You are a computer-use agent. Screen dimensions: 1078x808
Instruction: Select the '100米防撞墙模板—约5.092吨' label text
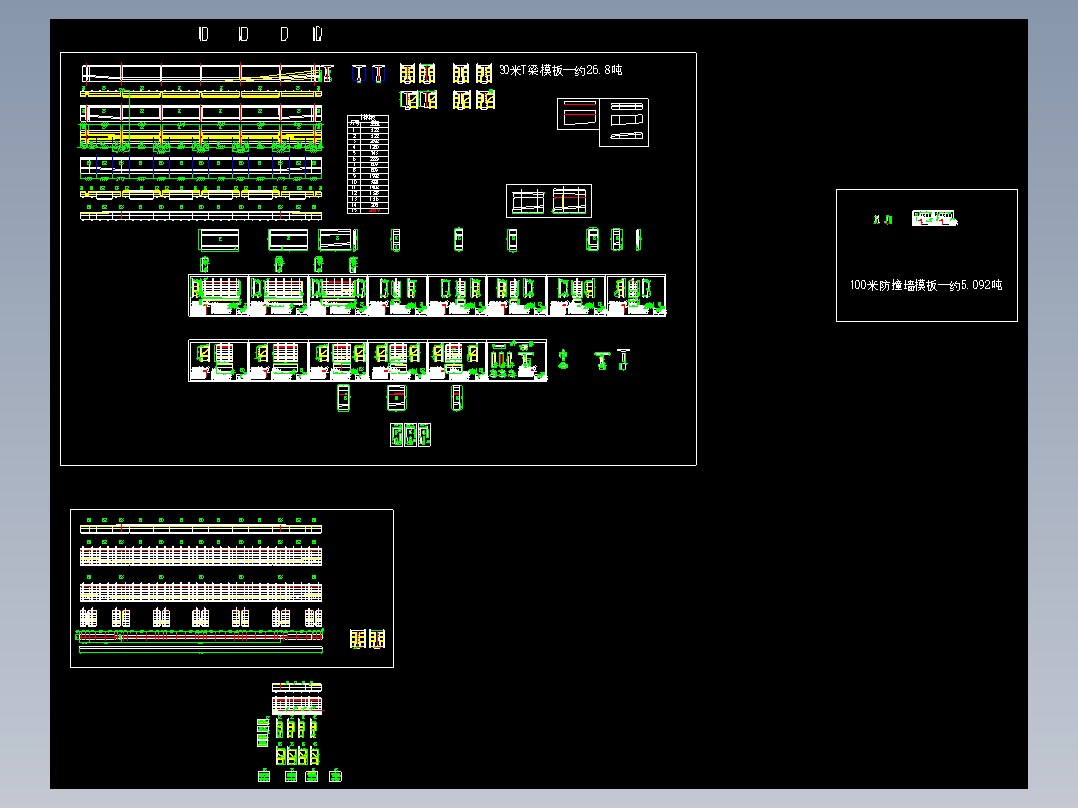[x=926, y=285]
